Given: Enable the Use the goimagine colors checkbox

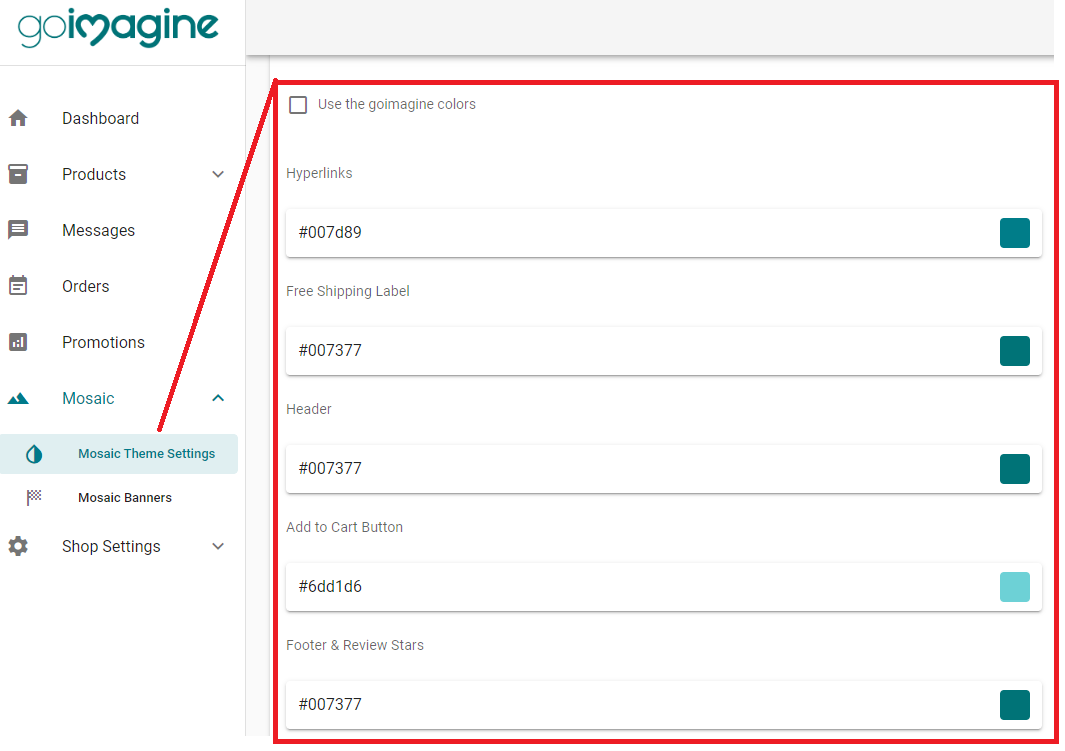Looking at the screenshot, I should 297,104.
